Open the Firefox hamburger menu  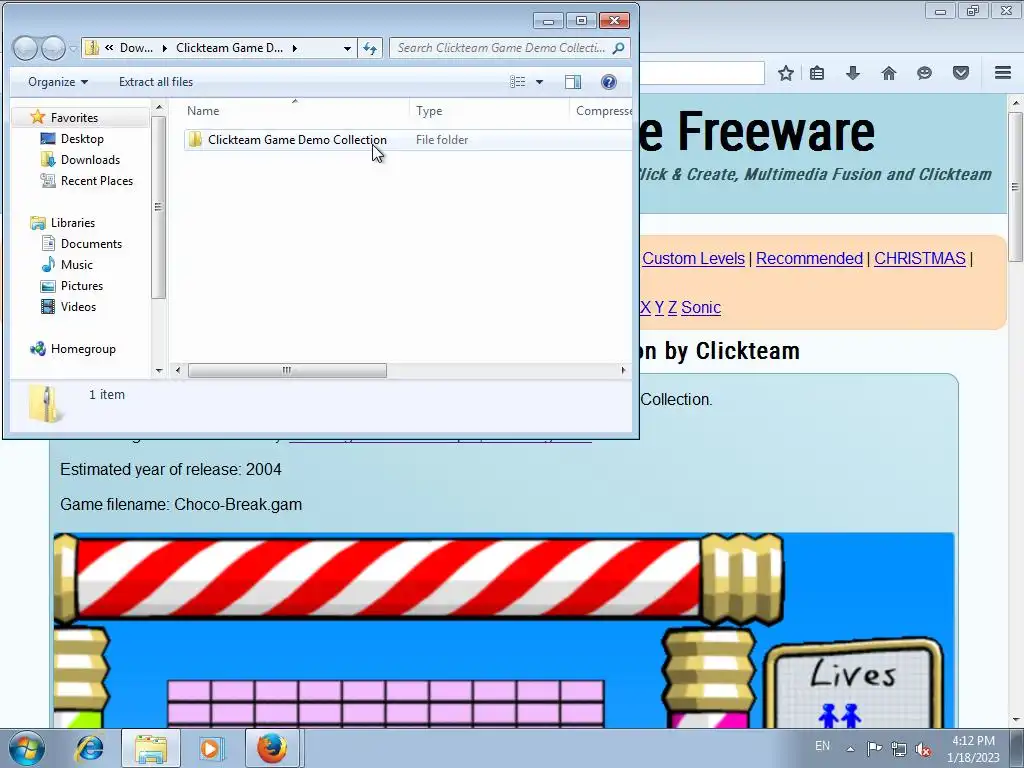pos(1003,73)
